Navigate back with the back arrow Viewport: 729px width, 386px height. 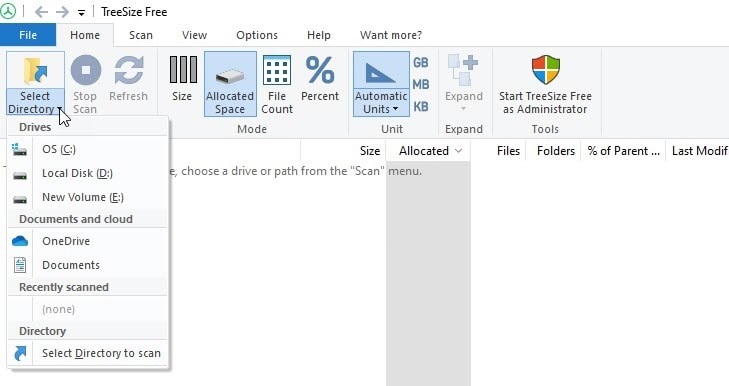click(x=41, y=12)
